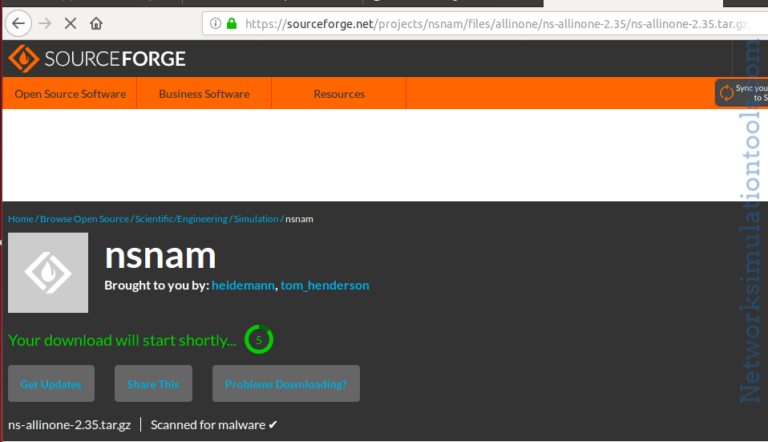Viewport: 768px width, 442px height.
Task: Open the Resources menu
Action: [x=339, y=94]
